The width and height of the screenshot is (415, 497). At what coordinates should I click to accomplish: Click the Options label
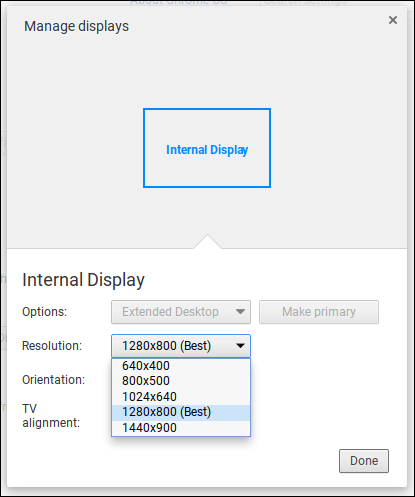(44, 312)
